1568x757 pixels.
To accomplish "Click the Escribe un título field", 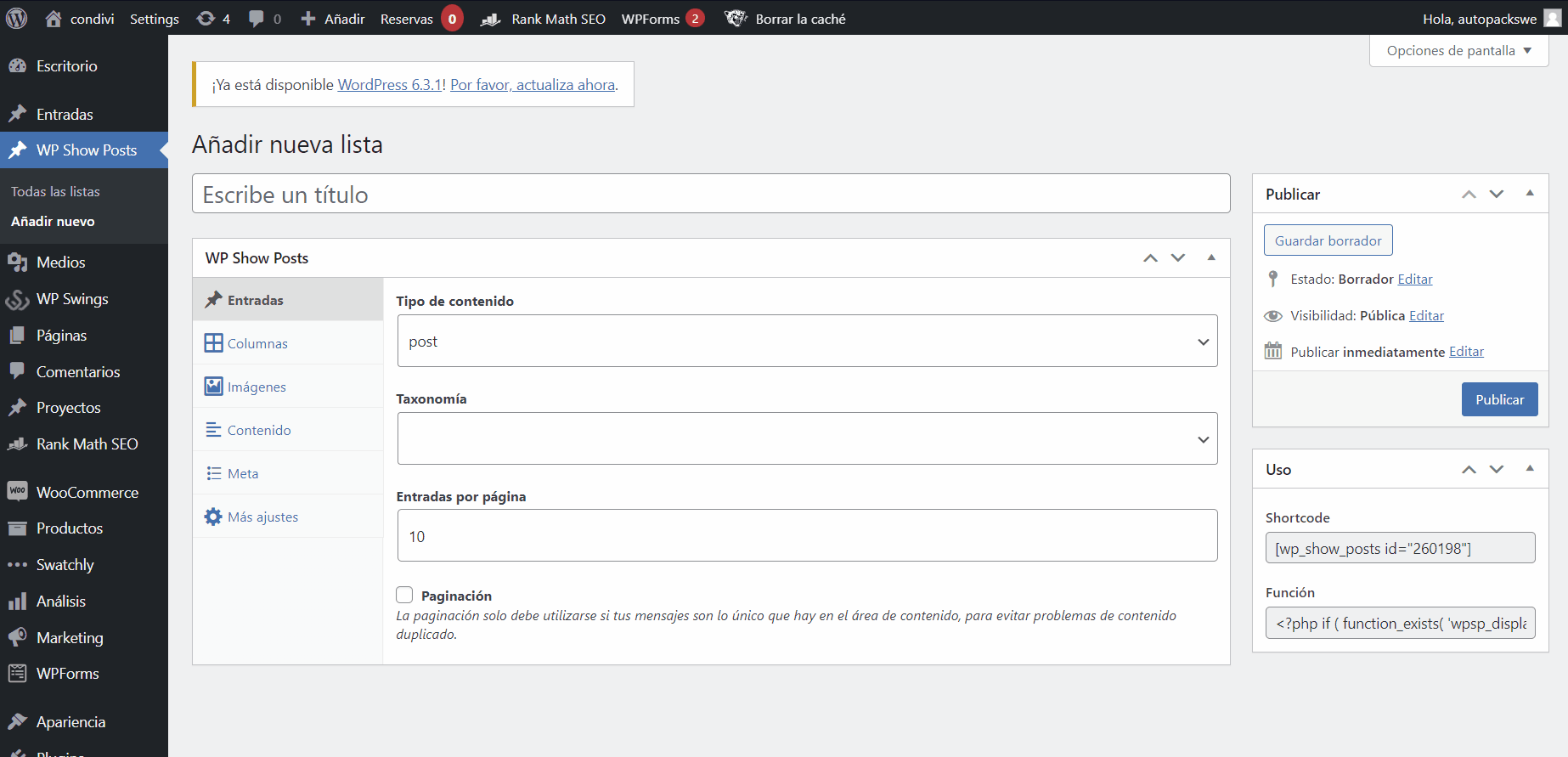I will (711, 195).
